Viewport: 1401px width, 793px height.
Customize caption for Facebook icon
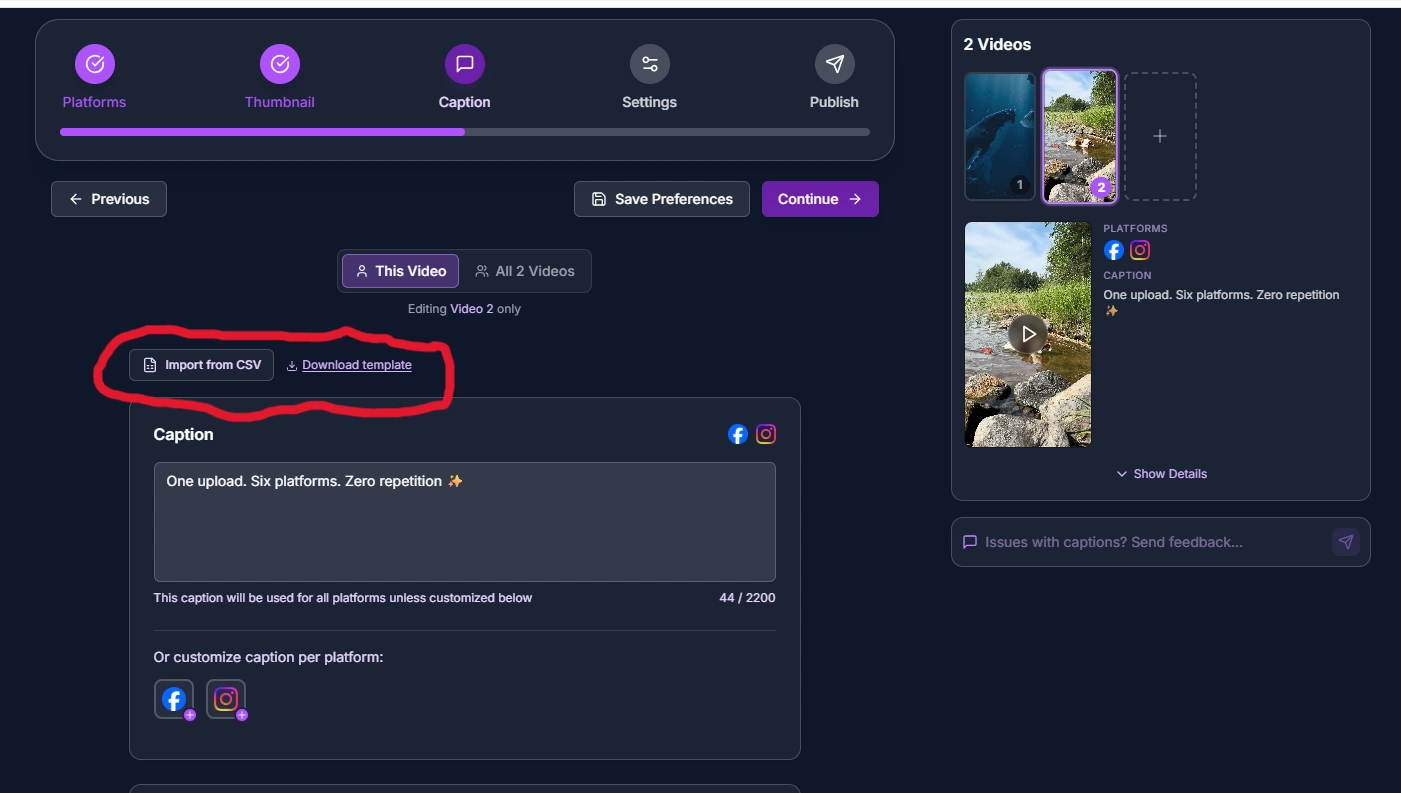[x=174, y=699]
